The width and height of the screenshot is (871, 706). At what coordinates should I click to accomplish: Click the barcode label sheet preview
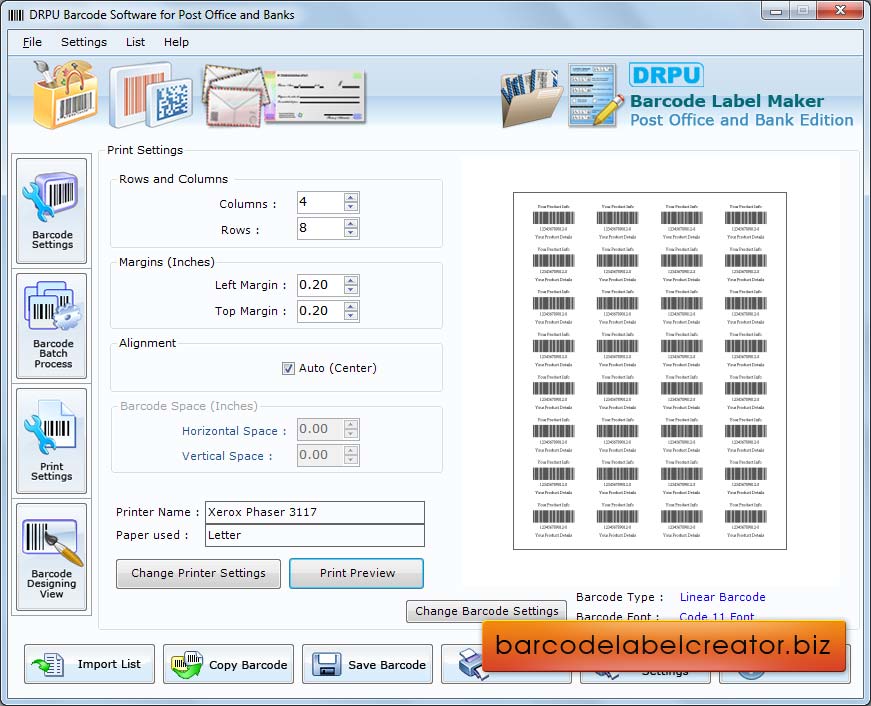(x=650, y=371)
